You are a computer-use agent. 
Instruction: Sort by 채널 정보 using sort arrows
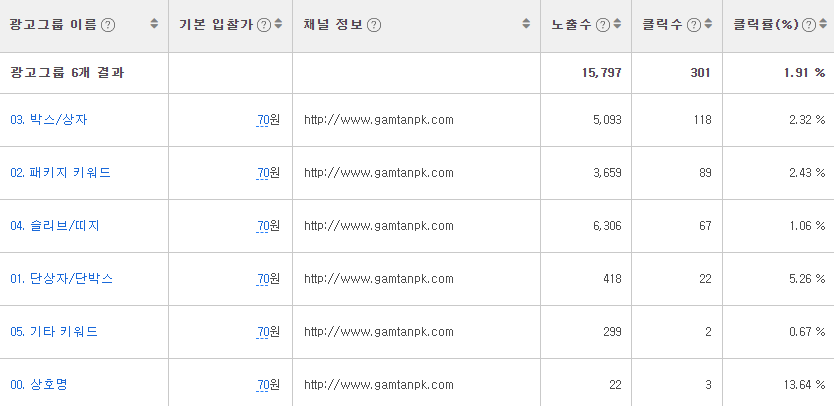[526, 24]
